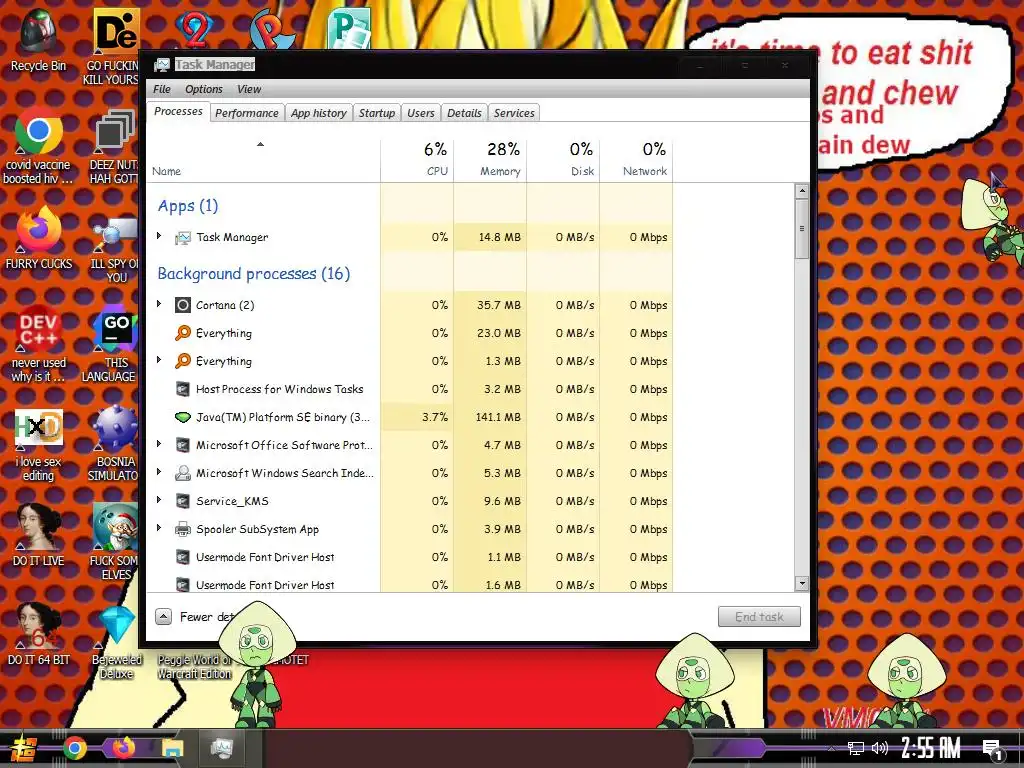Click the Microsoft Windows Search Indexer icon

pyautogui.click(x=183, y=473)
